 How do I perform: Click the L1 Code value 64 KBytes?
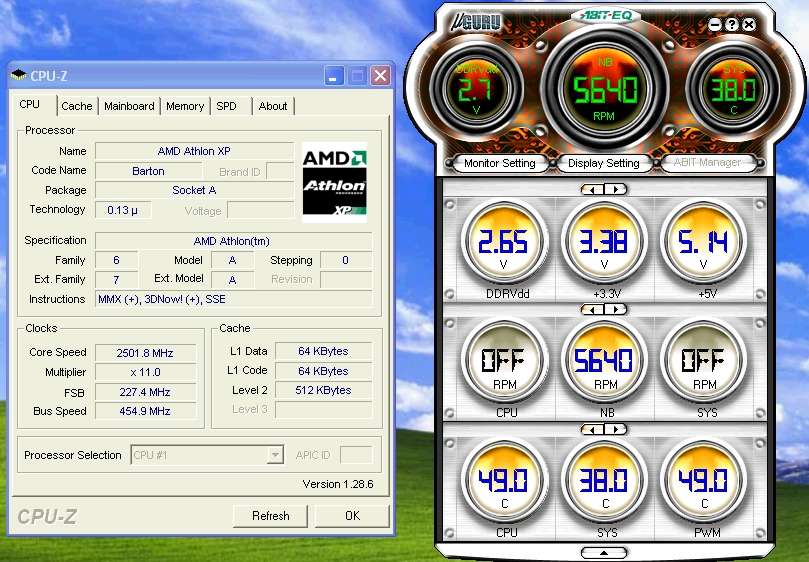coord(323,371)
